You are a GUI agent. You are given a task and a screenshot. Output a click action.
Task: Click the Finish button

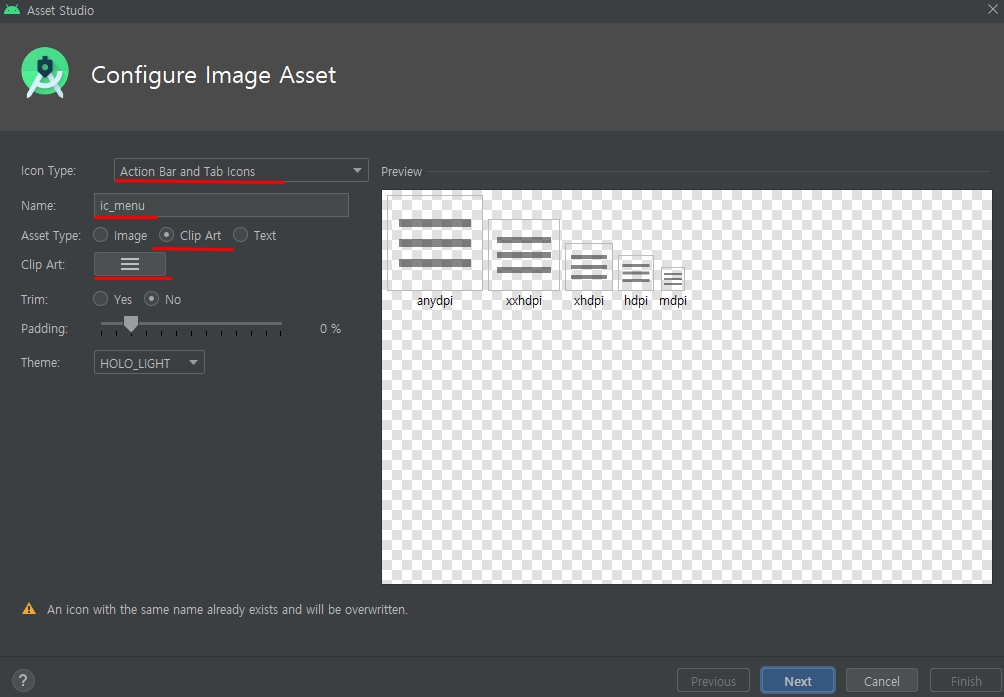tap(966, 681)
